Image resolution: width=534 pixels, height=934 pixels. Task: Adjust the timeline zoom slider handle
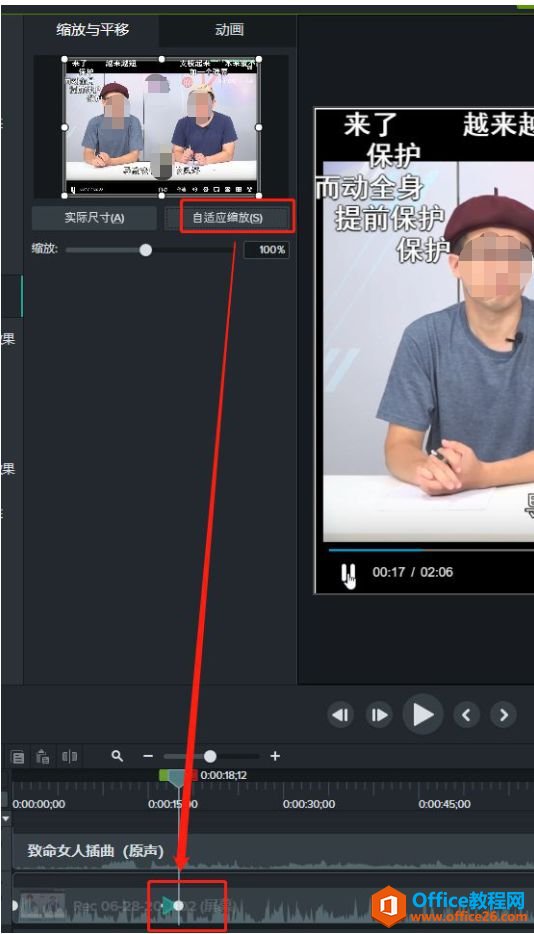[210, 756]
